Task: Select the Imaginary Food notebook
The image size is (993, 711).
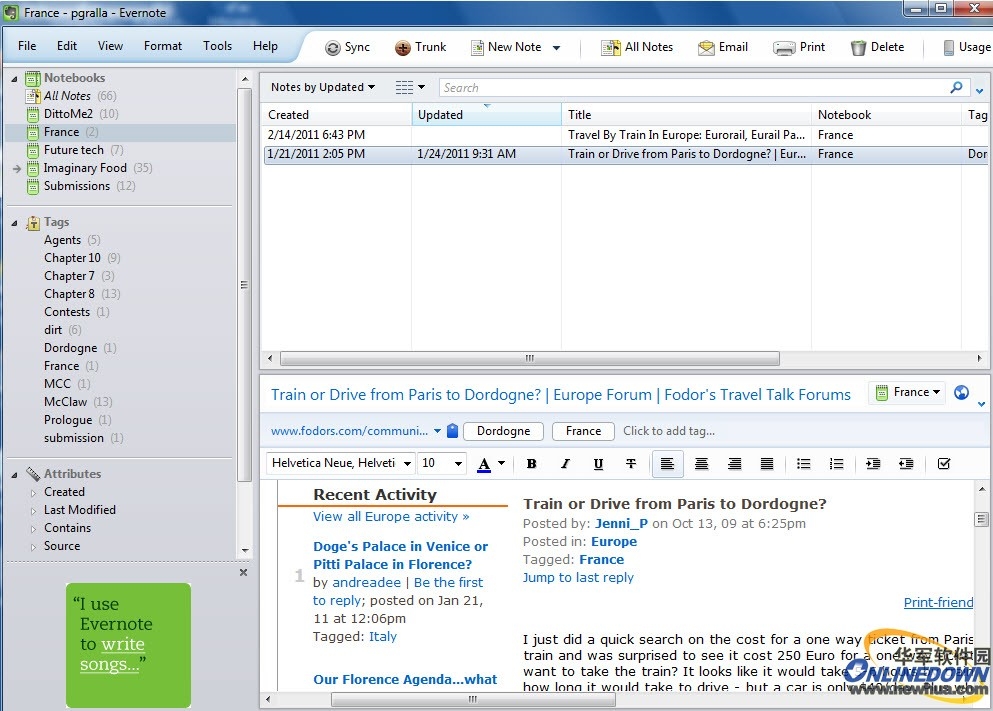Action: 85,168
